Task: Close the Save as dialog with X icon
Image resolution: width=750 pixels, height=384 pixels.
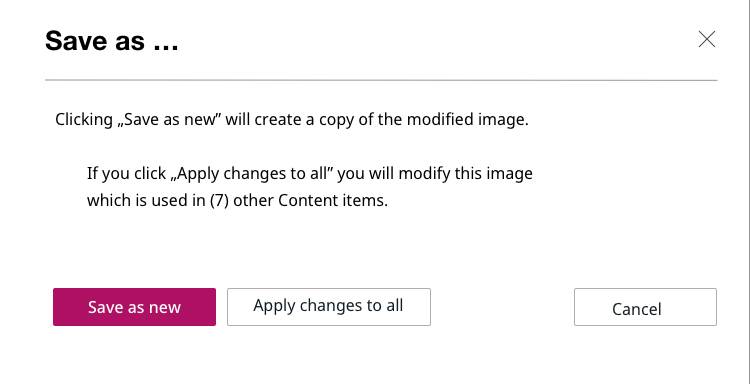Action: 706,39
